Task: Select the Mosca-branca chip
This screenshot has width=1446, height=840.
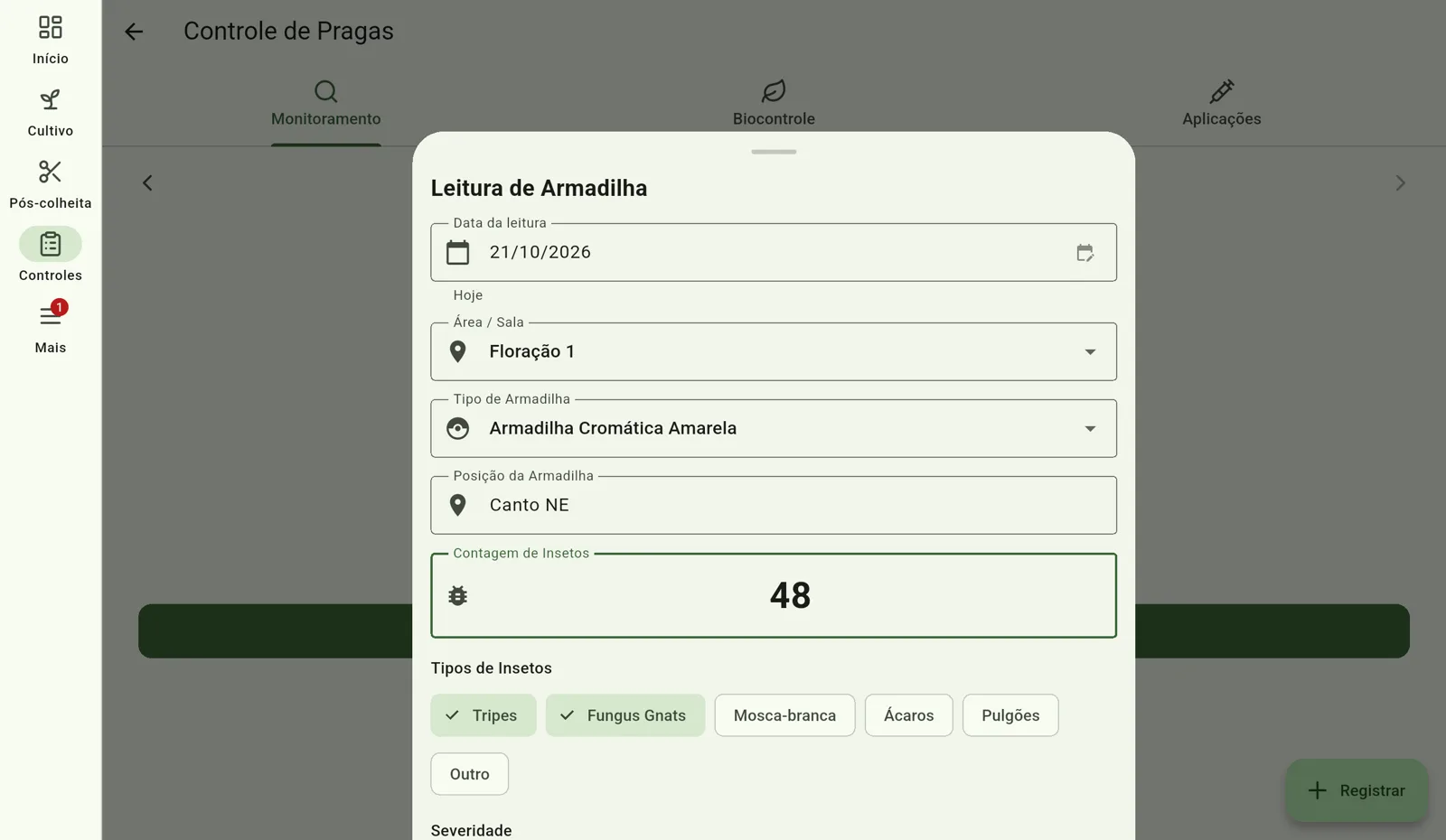Action: [x=784, y=715]
